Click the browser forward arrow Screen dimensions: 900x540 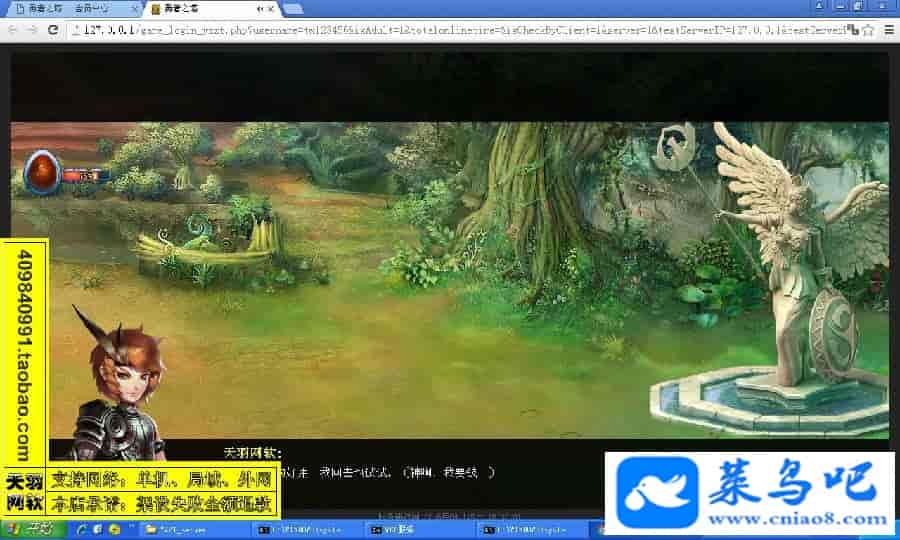(32, 29)
